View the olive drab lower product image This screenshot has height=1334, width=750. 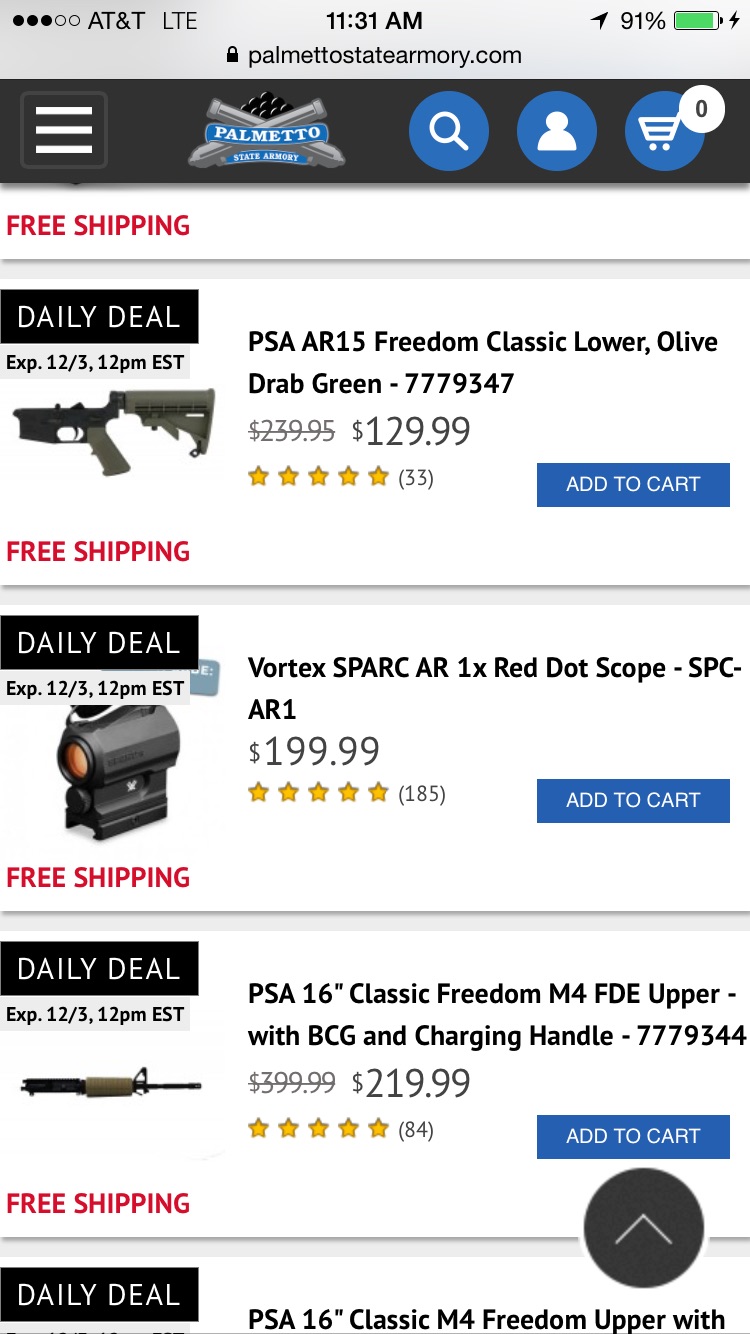point(115,431)
